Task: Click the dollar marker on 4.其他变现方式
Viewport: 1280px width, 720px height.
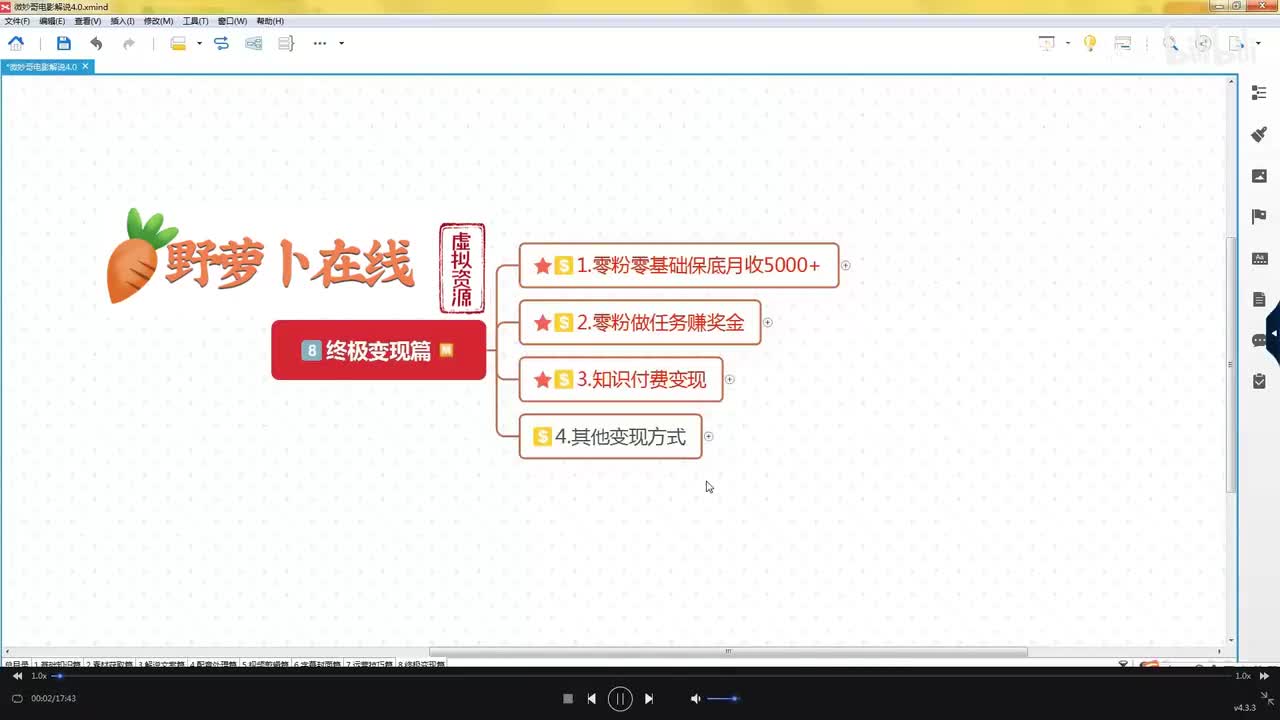Action: click(x=543, y=437)
